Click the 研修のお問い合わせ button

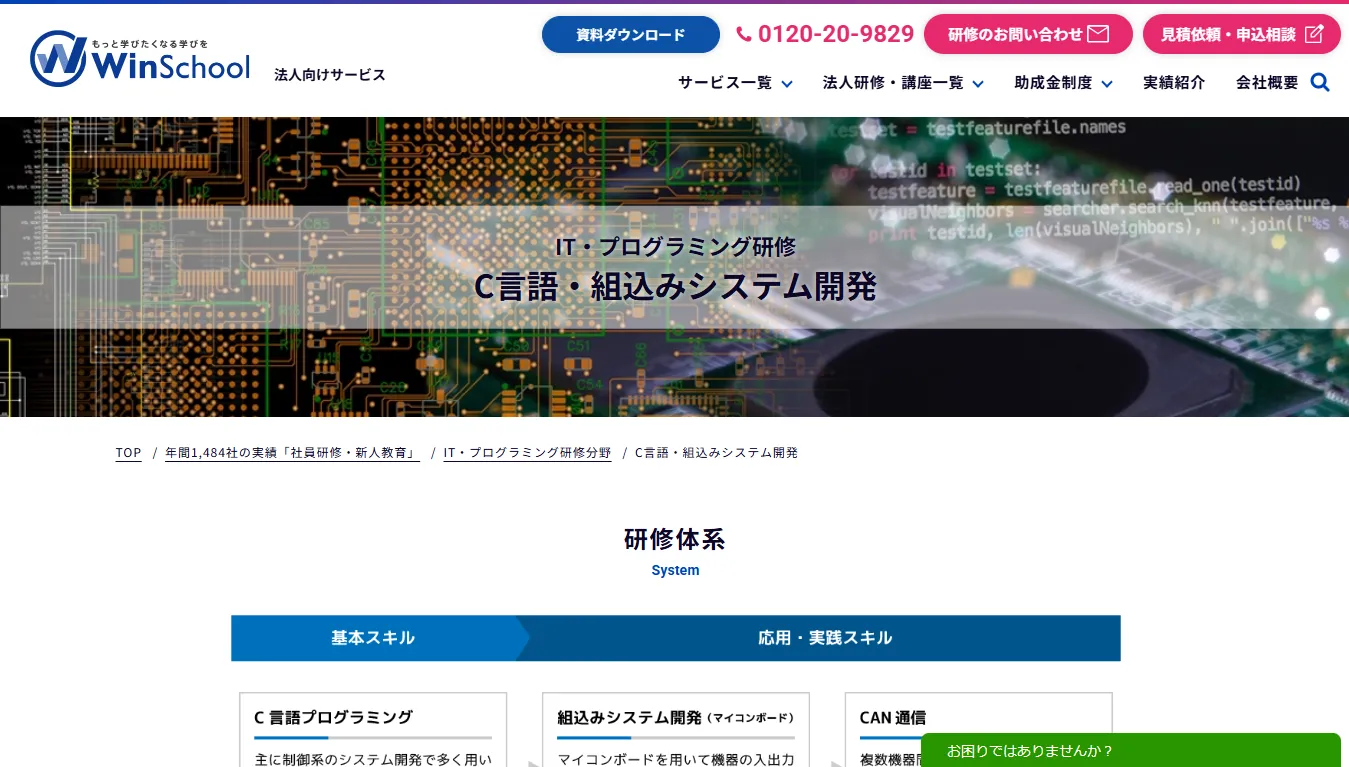(x=1028, y=33)
